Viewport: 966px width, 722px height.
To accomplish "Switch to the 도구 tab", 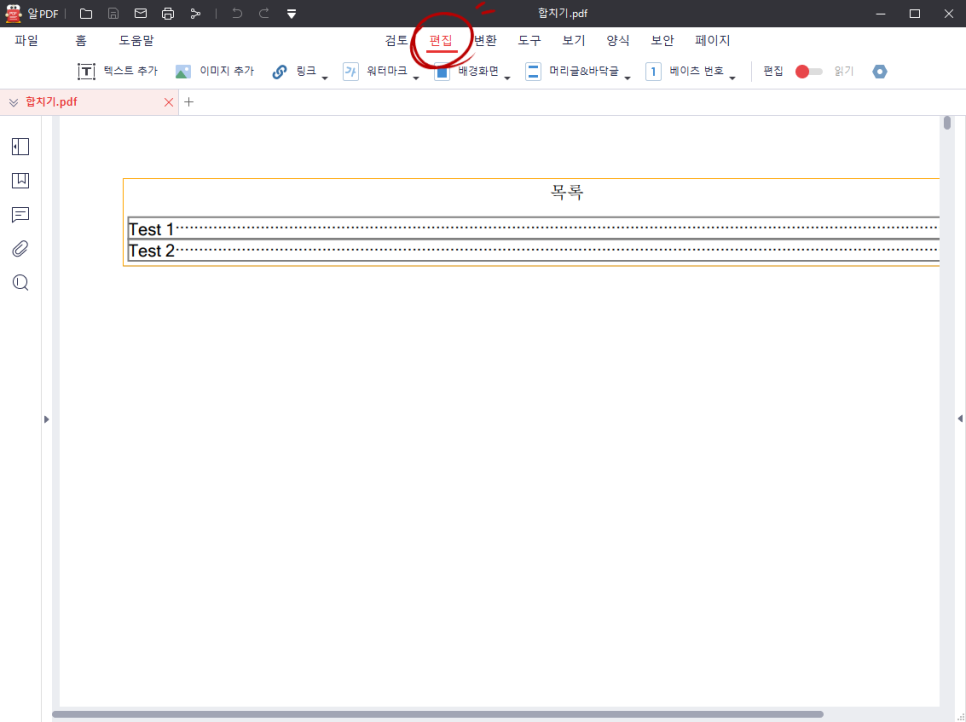I will point(529,41).
